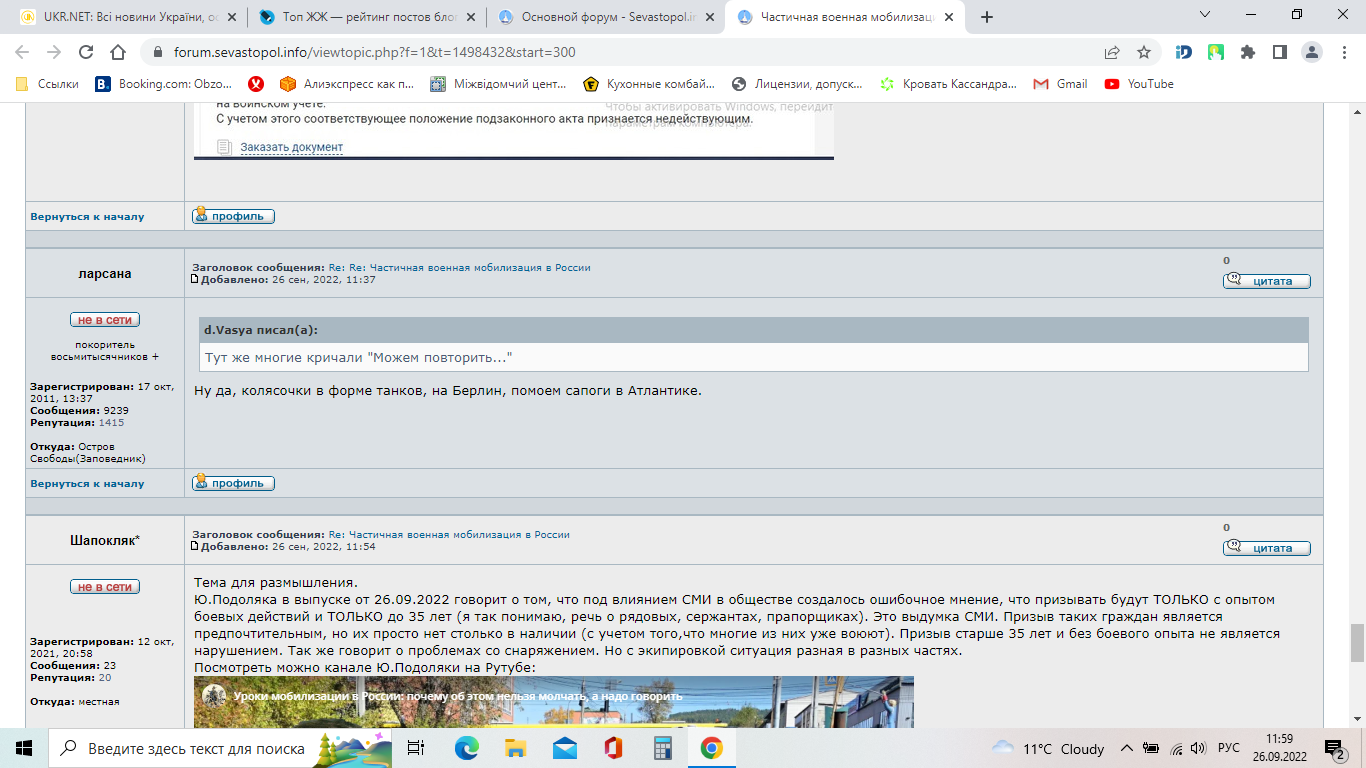Reload the page with the refresh icon
Viewport: 1366px width, 768px height.
click(86, 52)
